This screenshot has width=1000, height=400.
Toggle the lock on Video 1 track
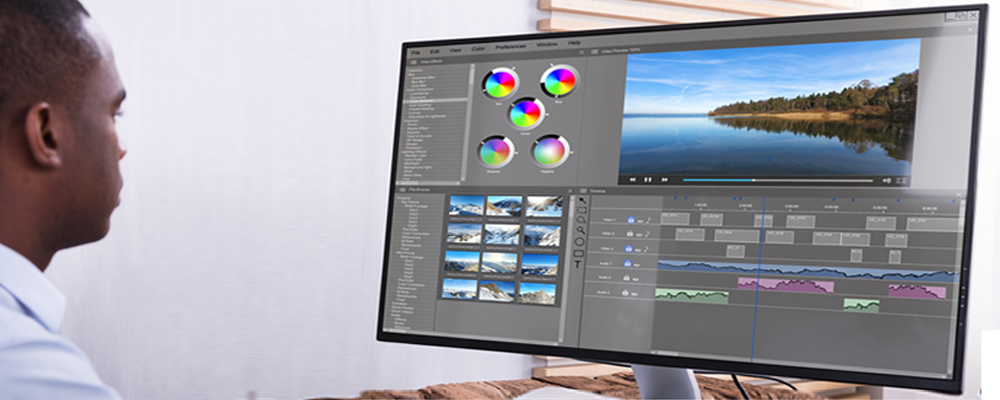point(632,219)
